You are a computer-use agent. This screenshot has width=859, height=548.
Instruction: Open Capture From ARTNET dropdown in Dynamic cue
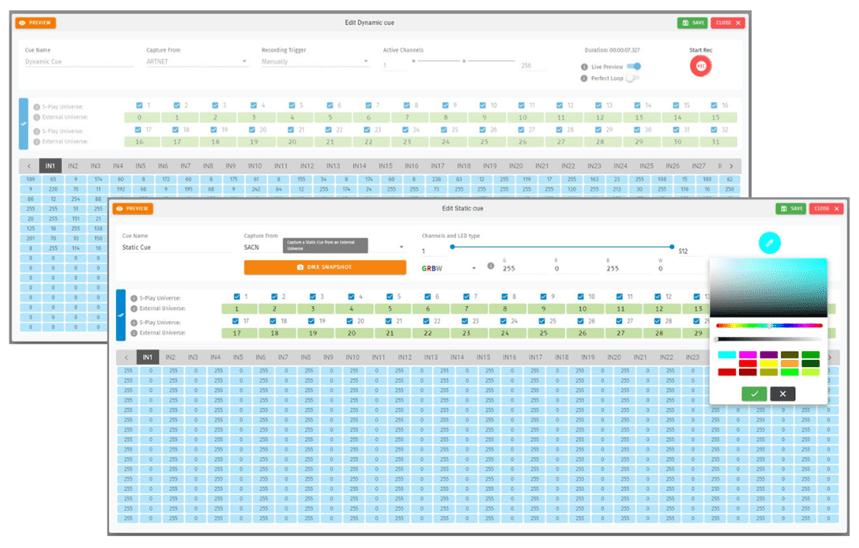pos(197,61)
